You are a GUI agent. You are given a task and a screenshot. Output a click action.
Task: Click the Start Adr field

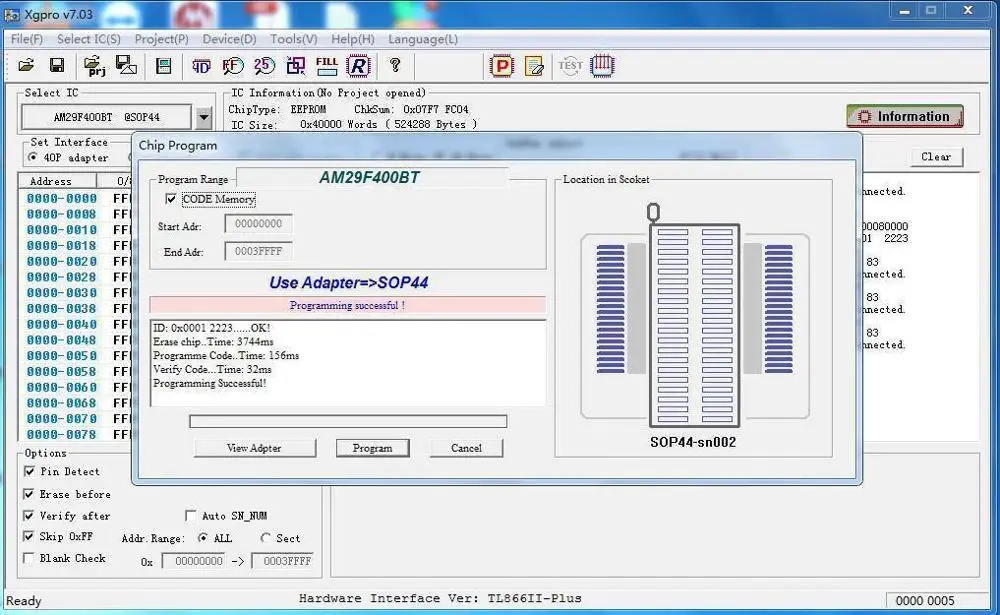pyautogui.click(x=258, y=224)
